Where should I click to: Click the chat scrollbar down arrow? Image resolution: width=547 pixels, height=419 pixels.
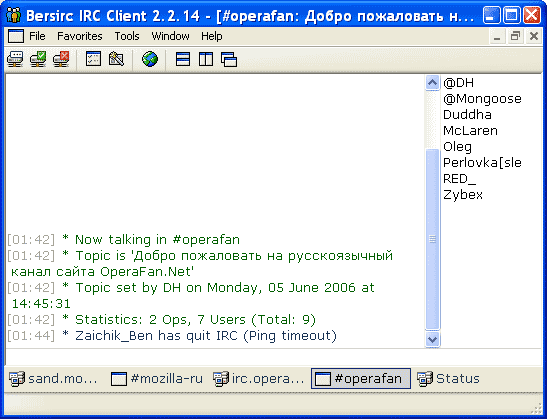(432, 339)
